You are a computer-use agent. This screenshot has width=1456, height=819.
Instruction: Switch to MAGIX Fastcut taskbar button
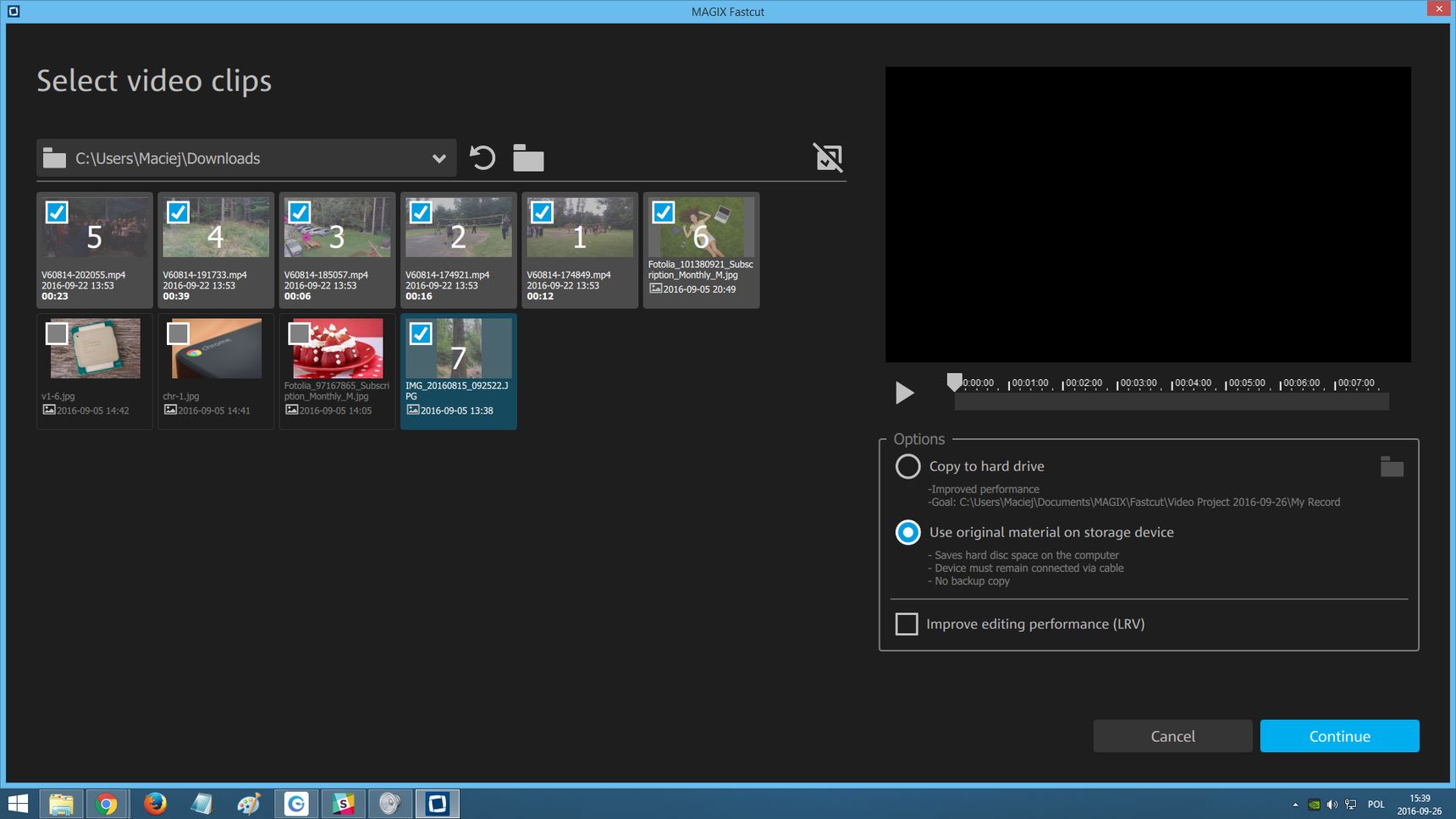[x=437, y=804]
